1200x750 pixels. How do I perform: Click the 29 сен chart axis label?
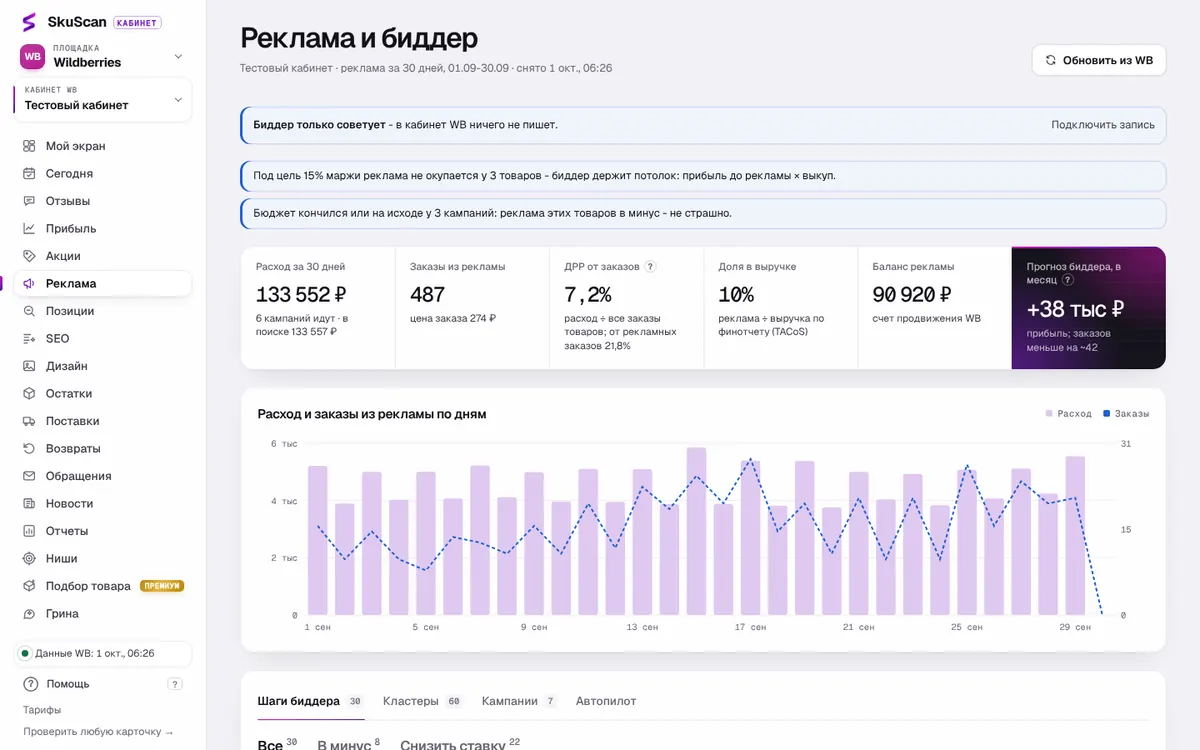[1076, 627]
